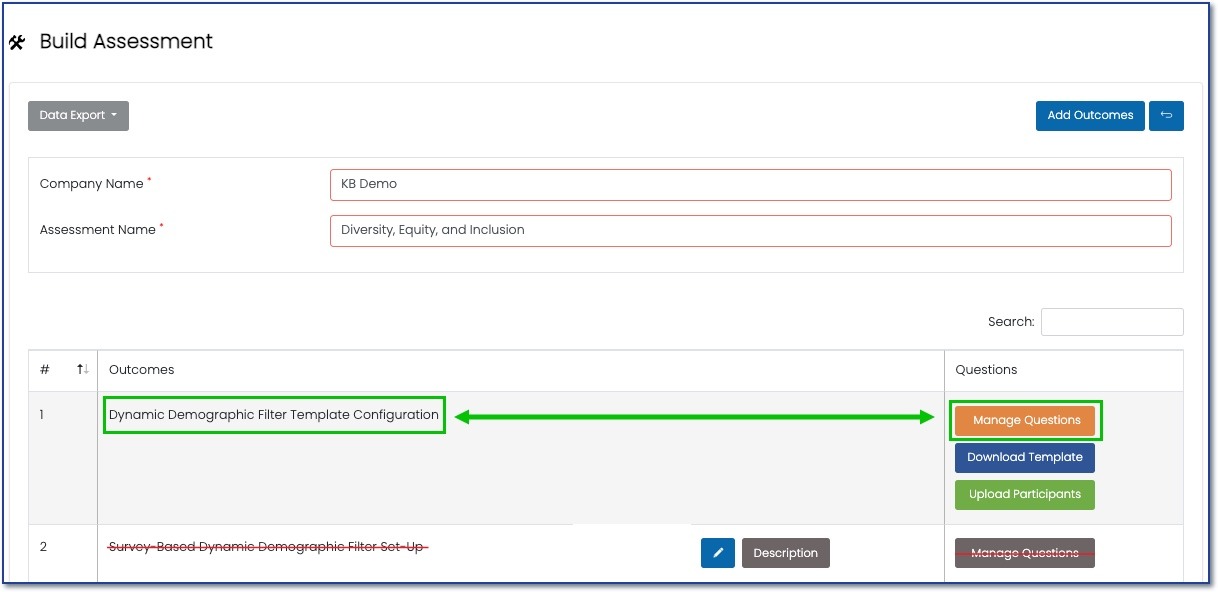Click the Questions column header
This screenshot has height=592, width=1218.
click(x=986, y=370)
